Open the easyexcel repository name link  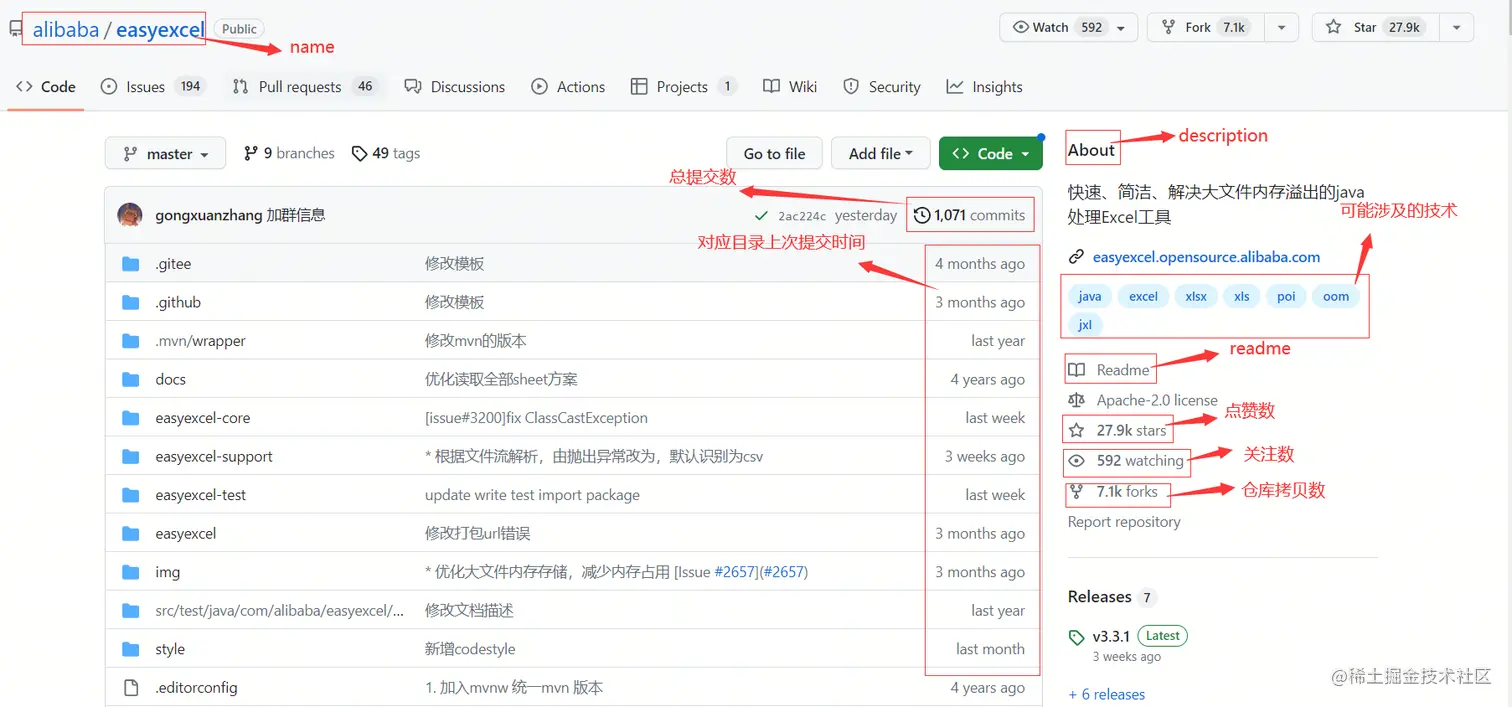coord(160,29)
